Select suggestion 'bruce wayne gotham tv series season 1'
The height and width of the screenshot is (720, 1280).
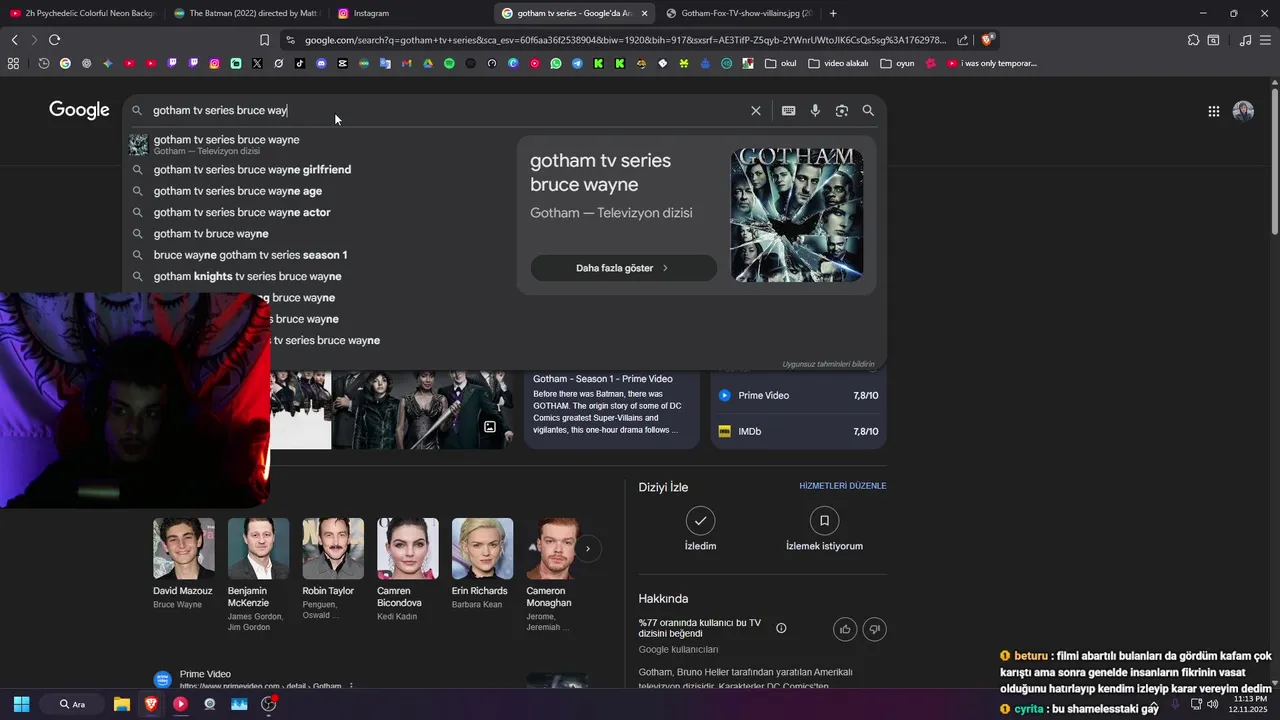[250, 255]
